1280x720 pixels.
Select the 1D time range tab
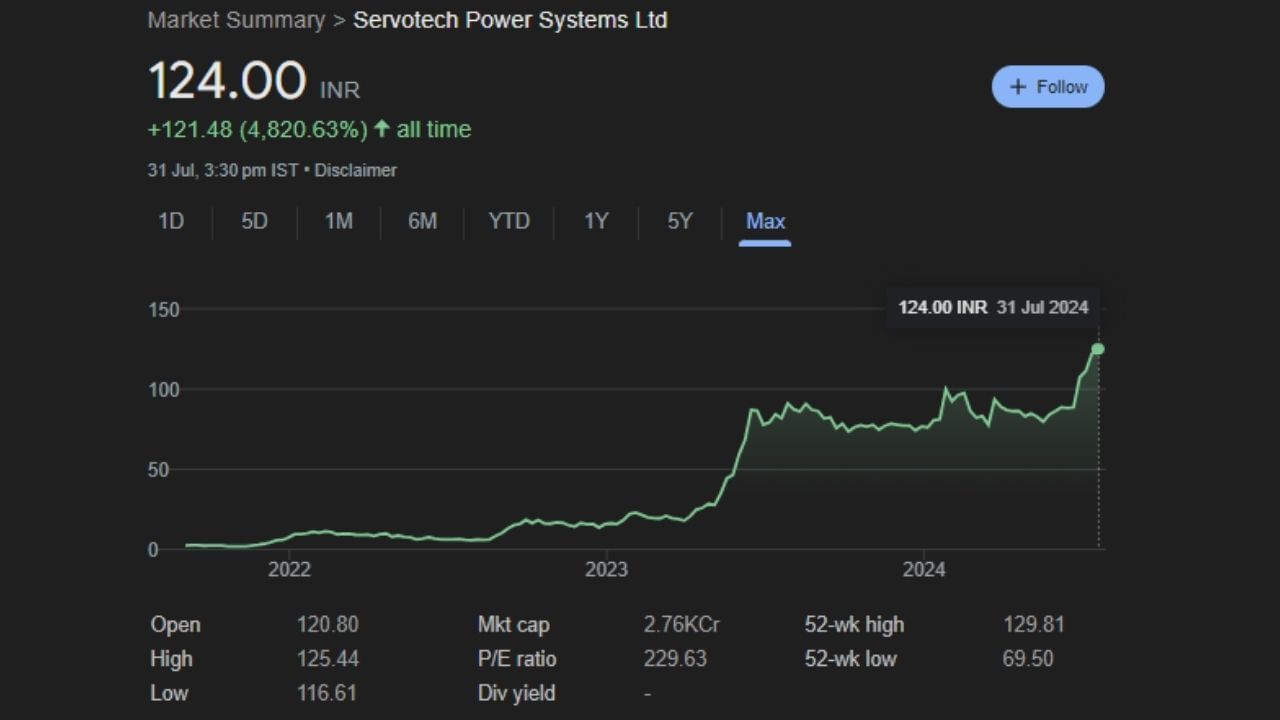(x=171, y=221)
